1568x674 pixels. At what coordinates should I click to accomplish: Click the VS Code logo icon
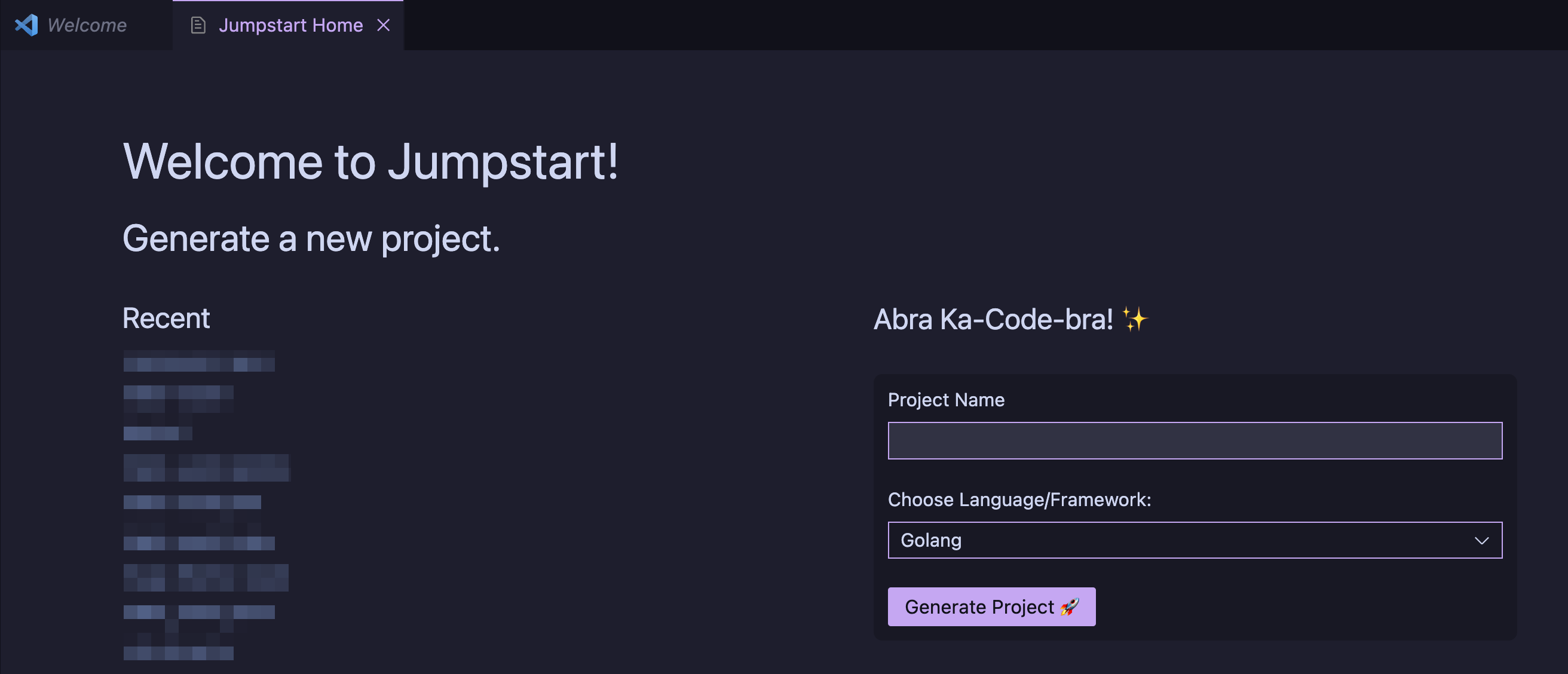[26, 25]
